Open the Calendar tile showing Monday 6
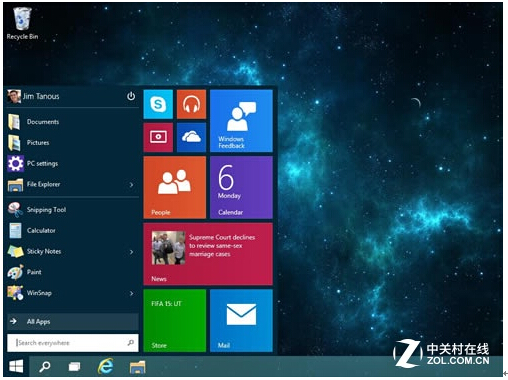Viewport: 508px width, 380px height. tap(241, 187)
